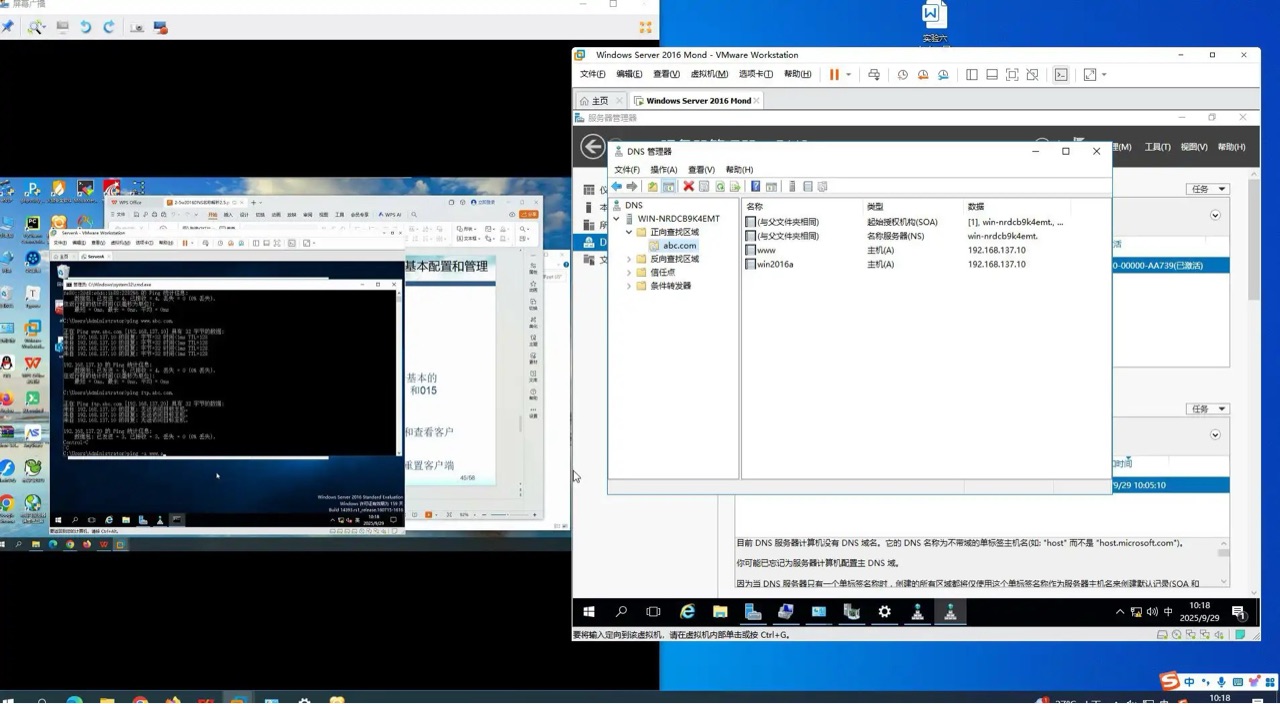
Task: Open the lower 任务 dropdown in Server Manager
Action: pos(1207,409)
